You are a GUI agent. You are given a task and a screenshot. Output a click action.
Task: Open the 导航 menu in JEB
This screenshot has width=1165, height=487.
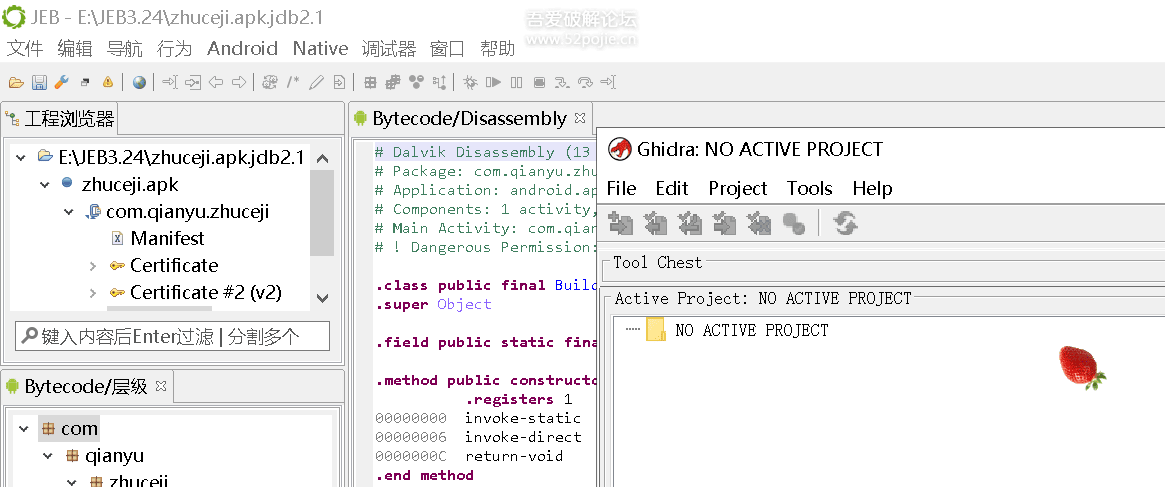[125, 49]
